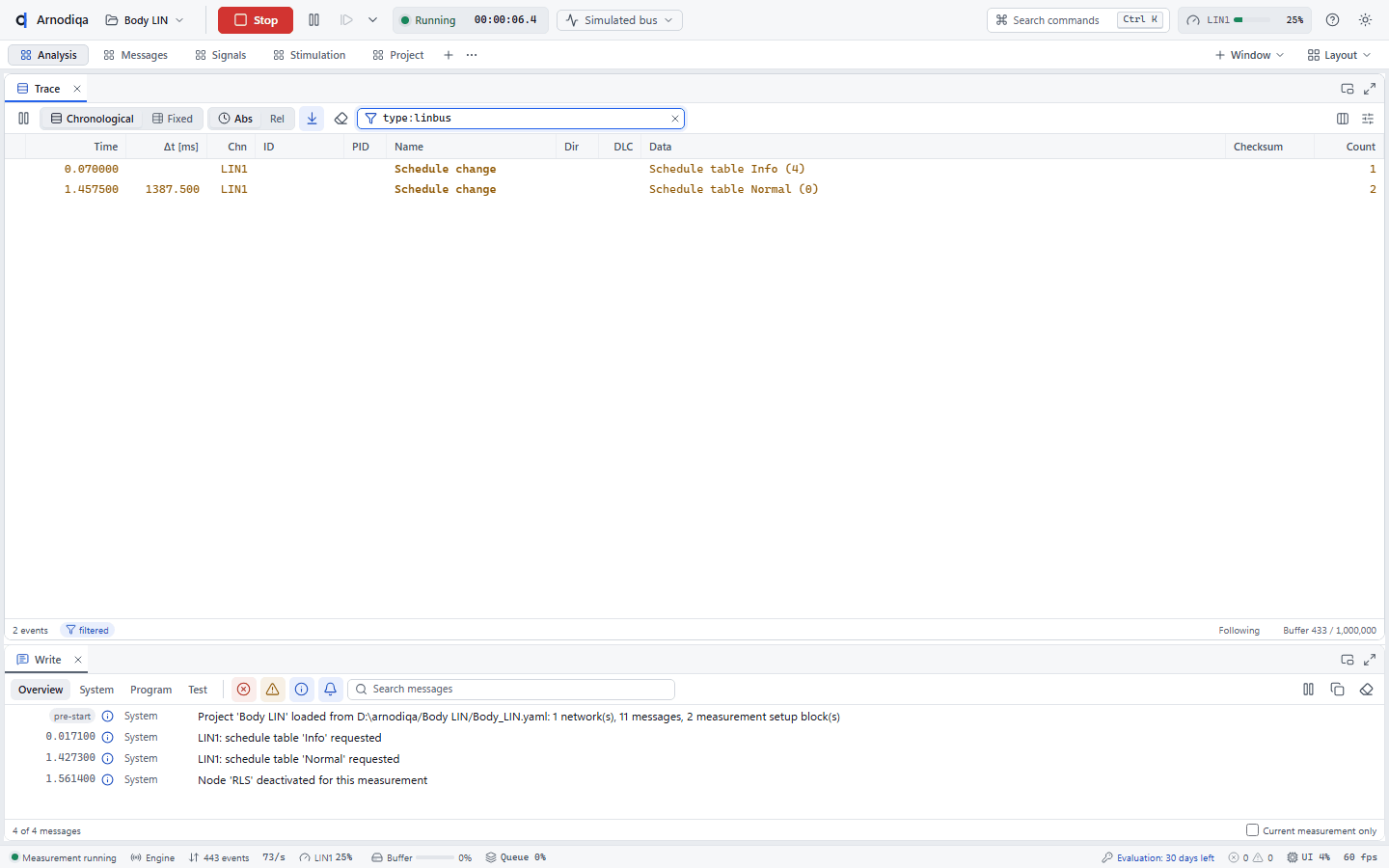
Task: Open the Body LIN project dropdown
Action: [x=145, y=20]
